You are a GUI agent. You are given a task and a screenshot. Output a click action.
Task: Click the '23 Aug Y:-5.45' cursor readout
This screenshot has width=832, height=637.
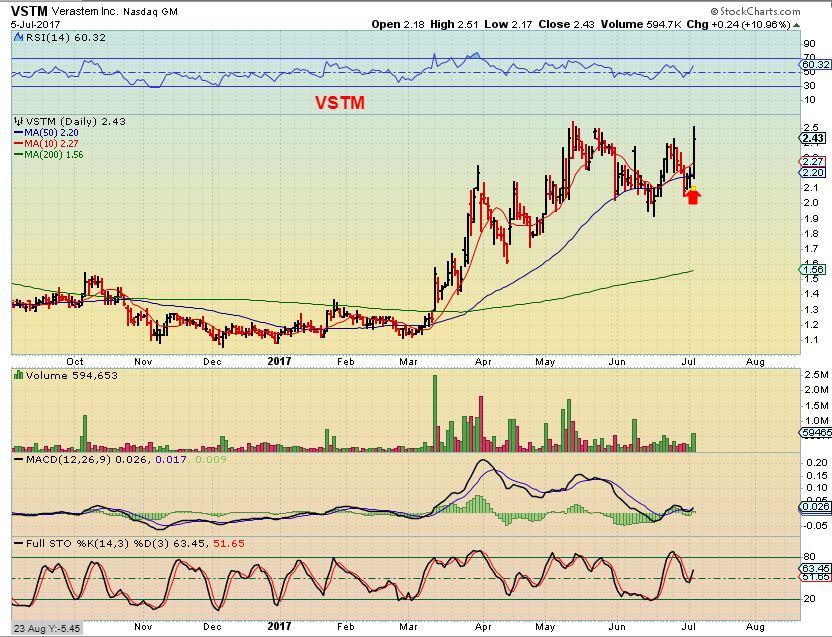(x=47, y=629)
